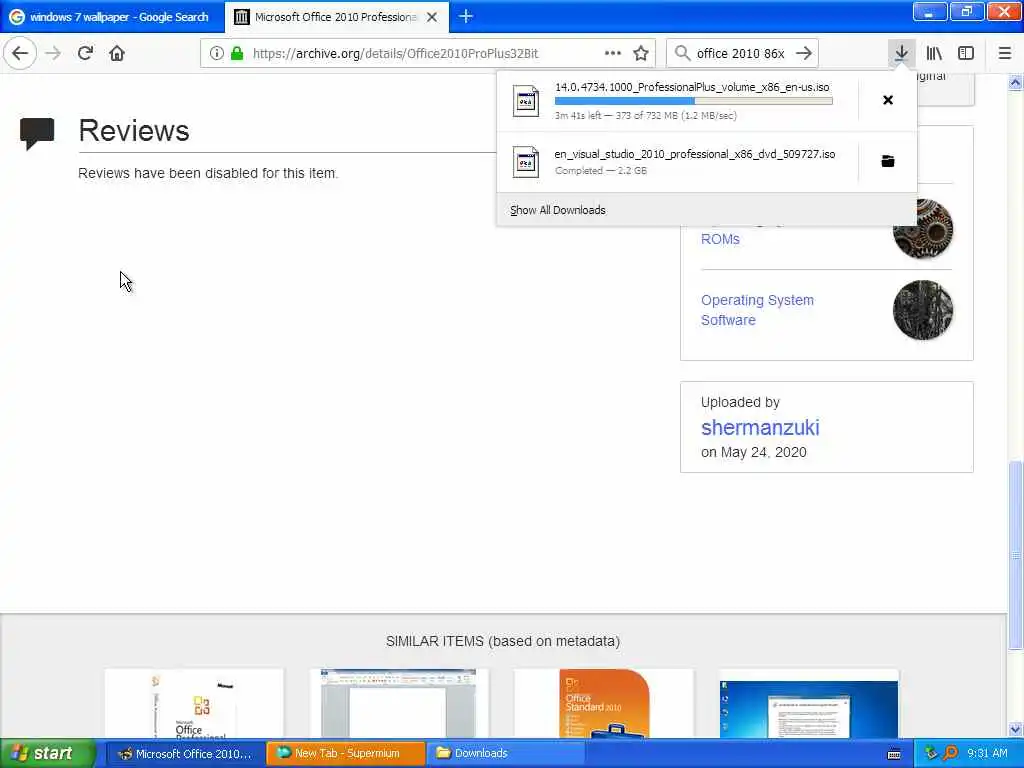Open page actions three-dot menu

pyautogui.click(x=613, y=54)
